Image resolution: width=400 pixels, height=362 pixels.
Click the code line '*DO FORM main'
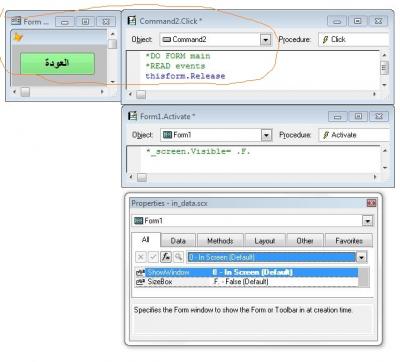178,56
